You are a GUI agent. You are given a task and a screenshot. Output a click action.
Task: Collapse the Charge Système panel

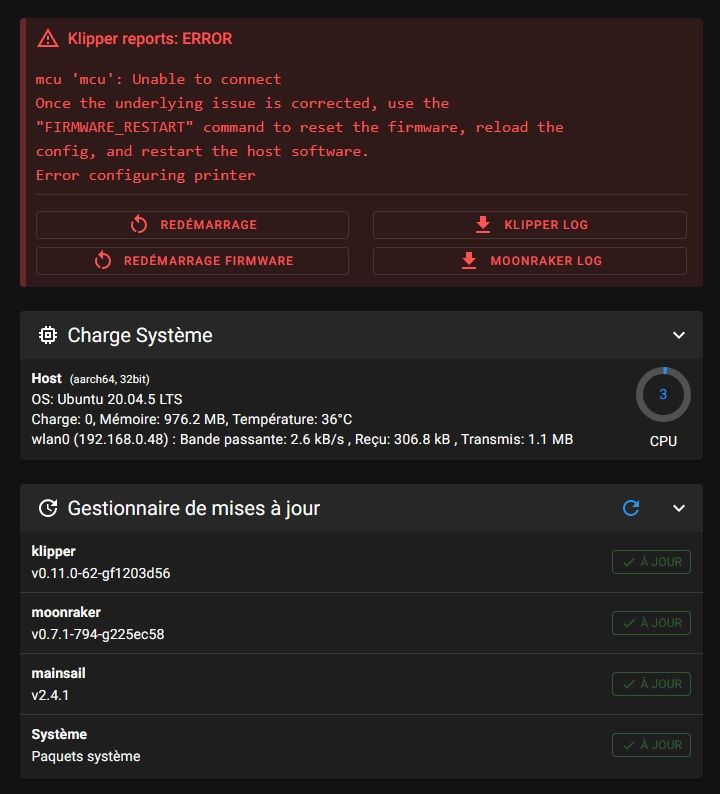pyautogui.click(x=678, y=335)
